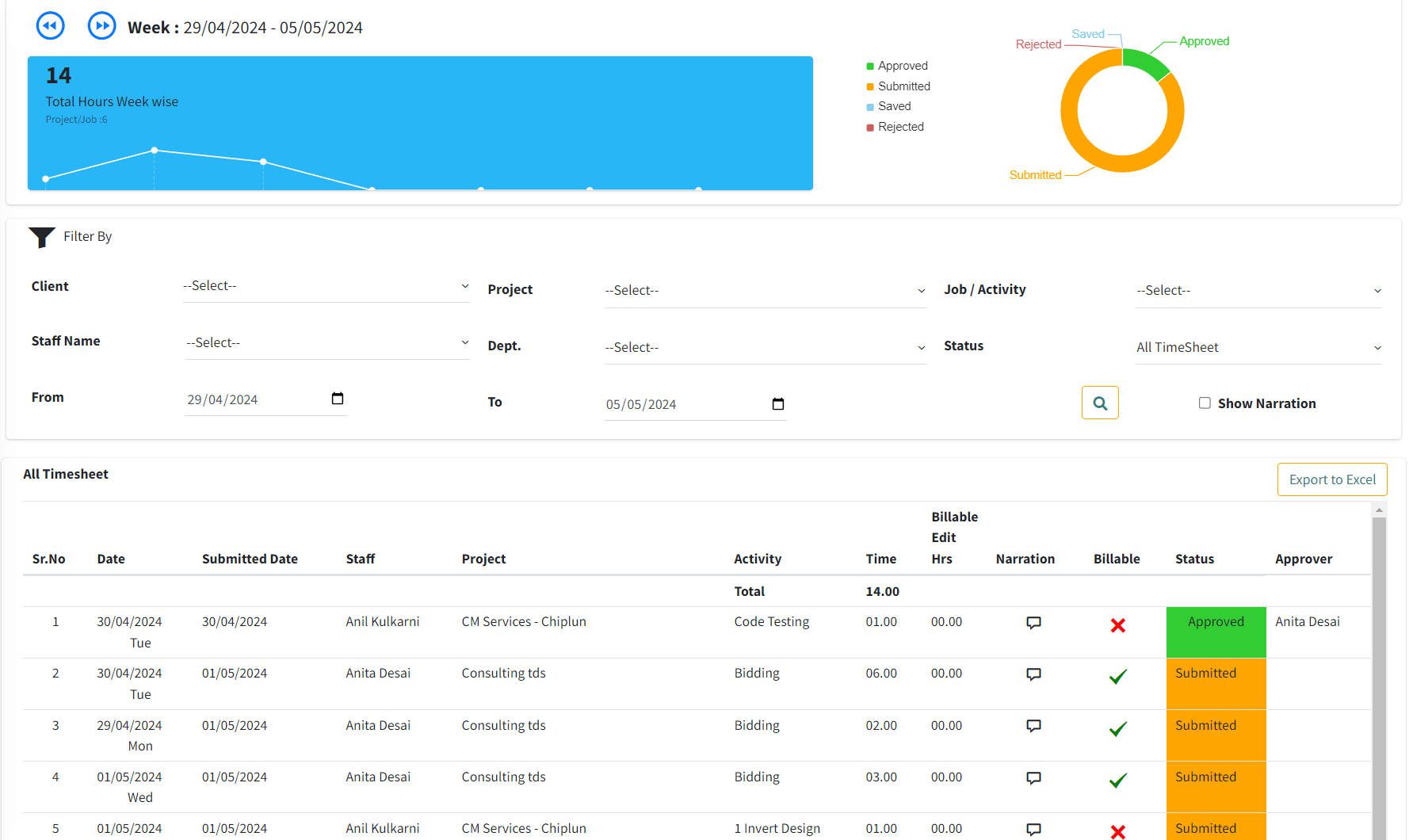
Task: Toggle the Approved legend entry in the chart
Action: [897, 66]
